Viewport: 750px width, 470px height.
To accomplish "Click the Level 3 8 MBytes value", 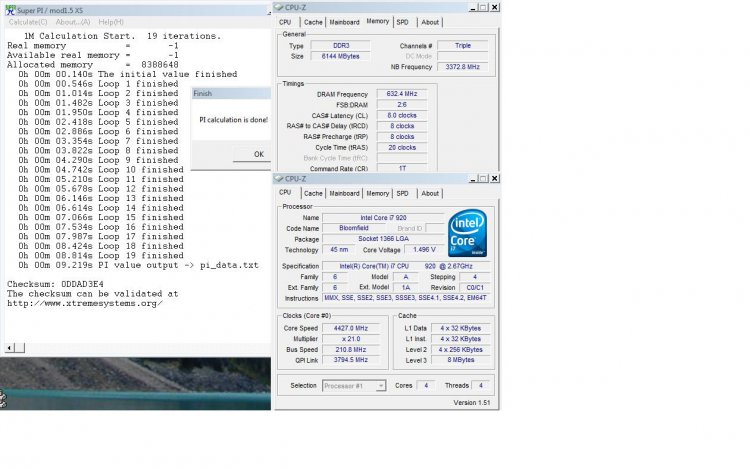I will coord(461,360).
